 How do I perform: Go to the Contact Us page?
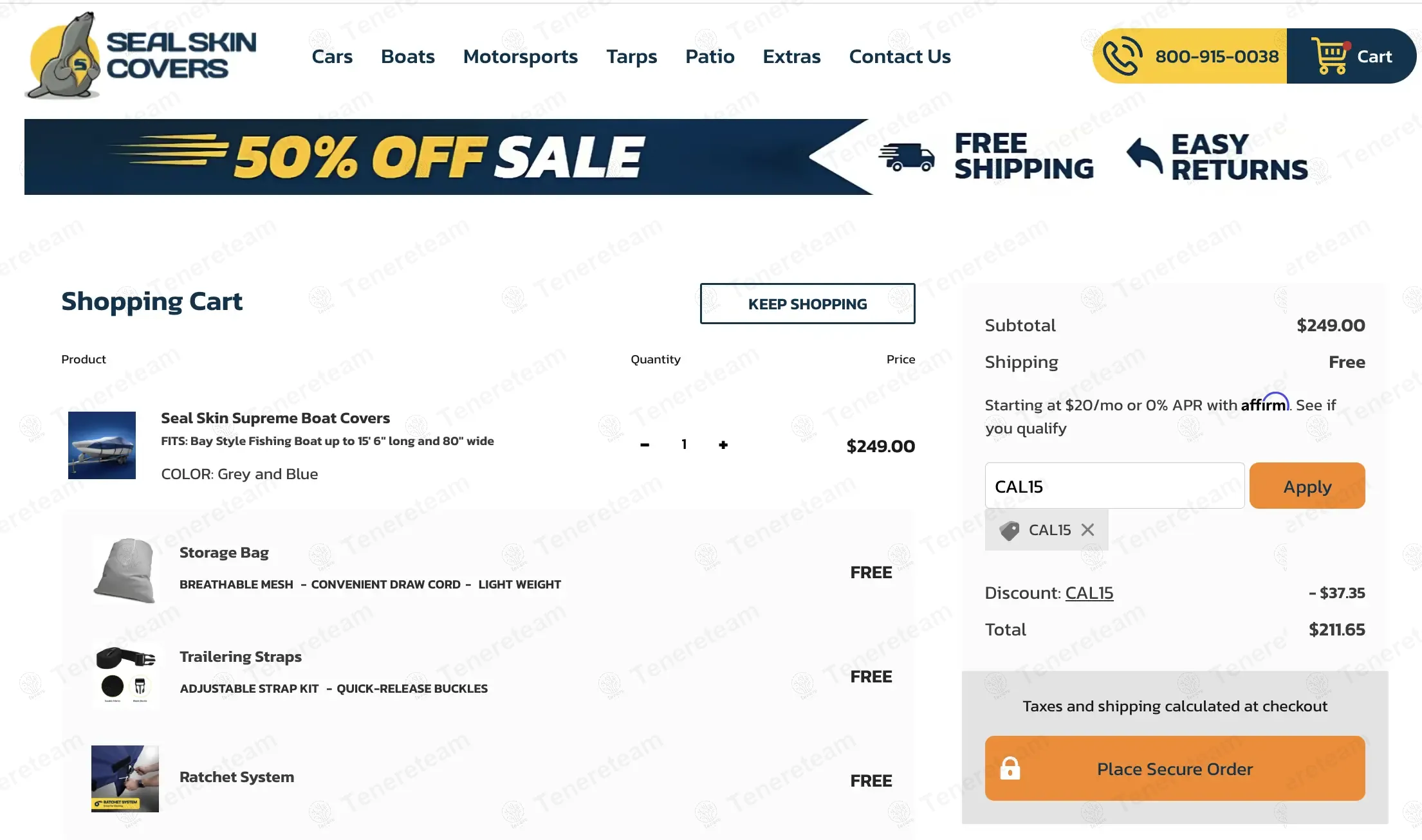pyautogui.click(x=900, y=57)
